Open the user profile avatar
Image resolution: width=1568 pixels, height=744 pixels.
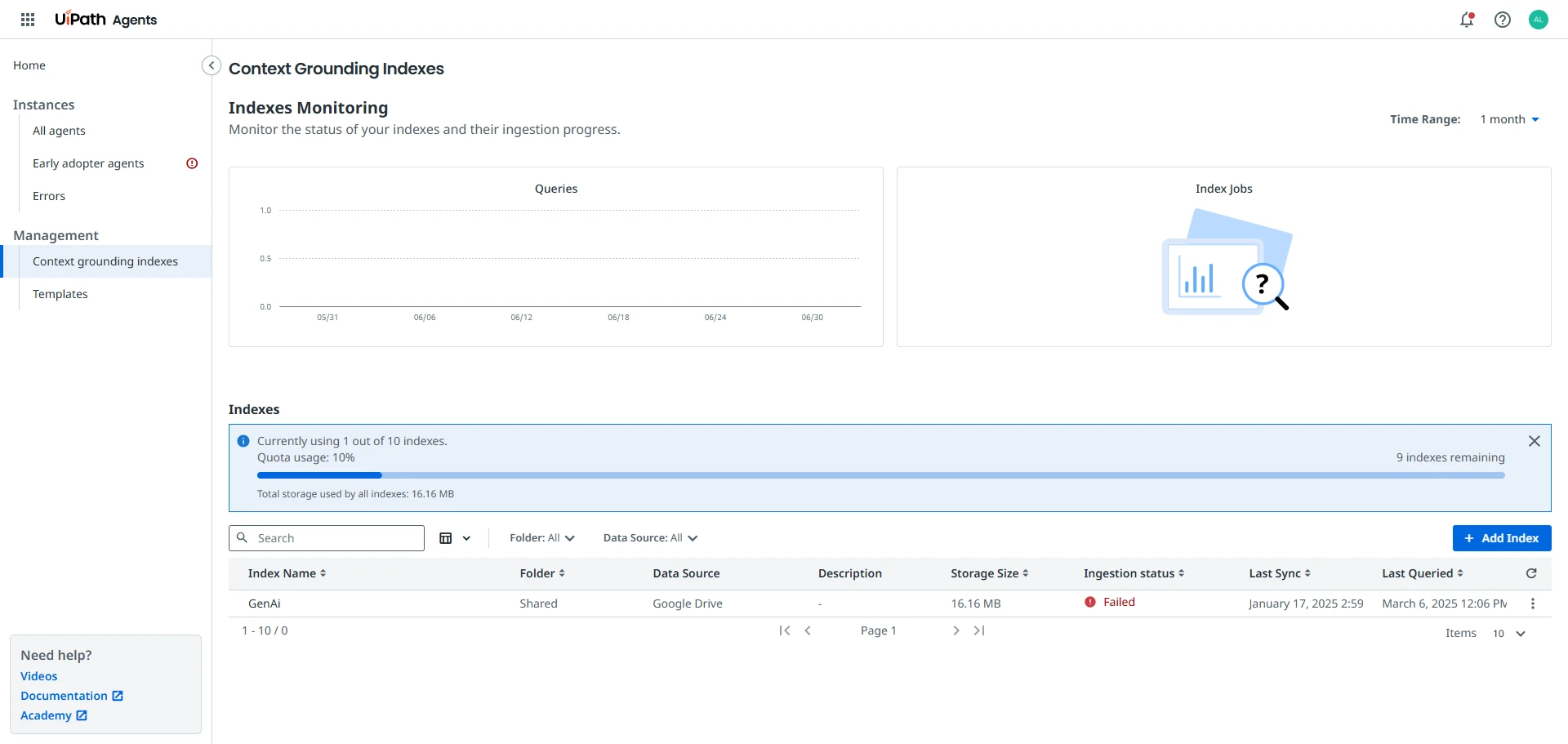tap(1539, 20)
